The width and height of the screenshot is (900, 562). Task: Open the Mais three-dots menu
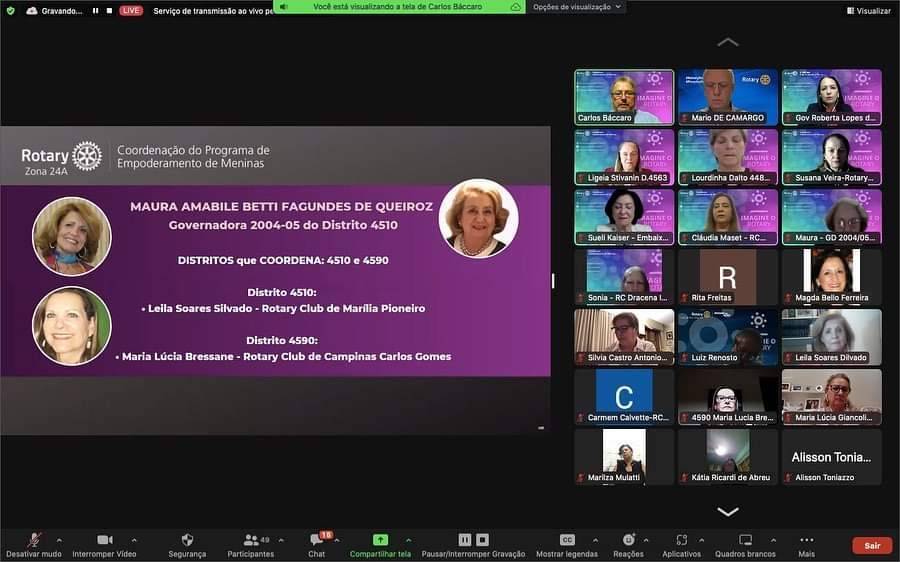coord(806,540)
